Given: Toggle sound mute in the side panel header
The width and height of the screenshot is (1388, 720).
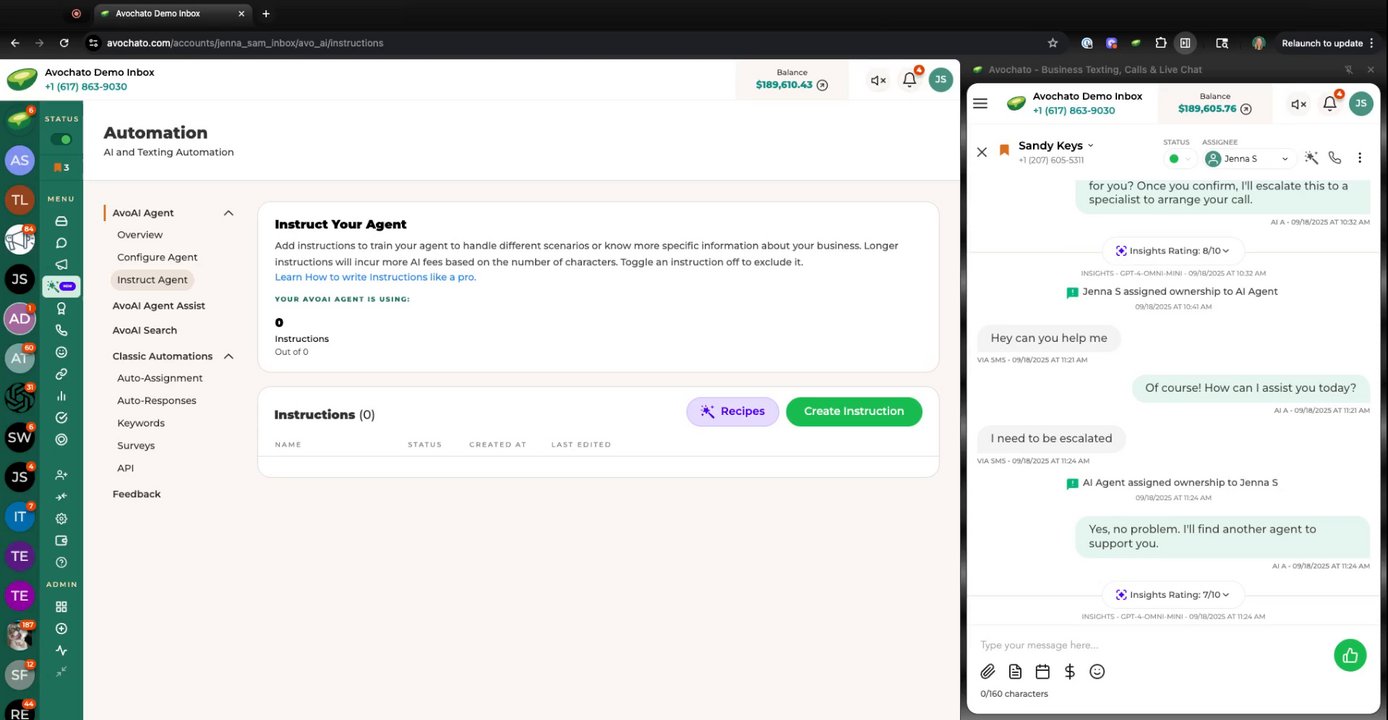Looking at the screenshot, I should pos(1298,104).
